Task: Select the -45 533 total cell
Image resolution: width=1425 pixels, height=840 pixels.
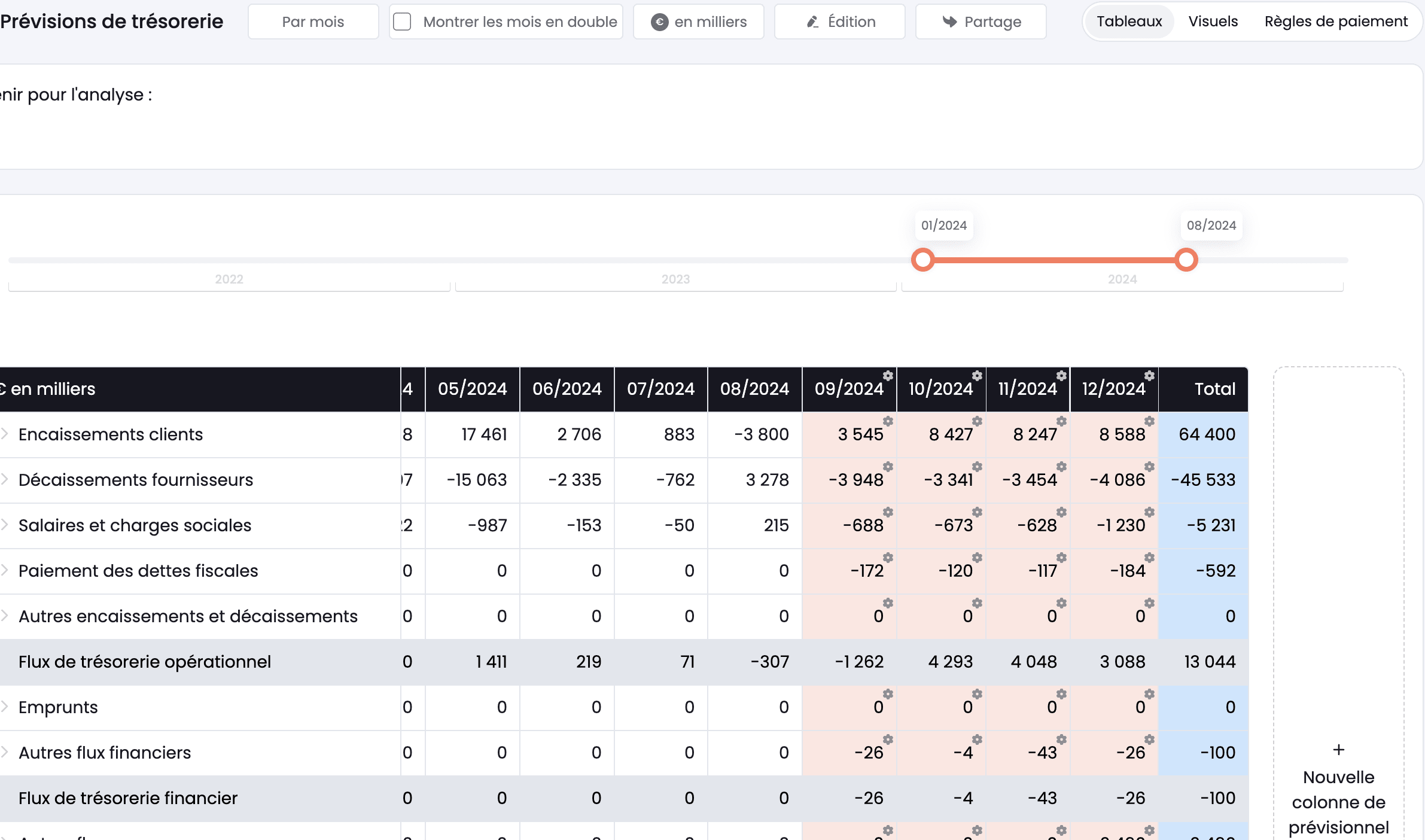Action: pos(1203,480)
